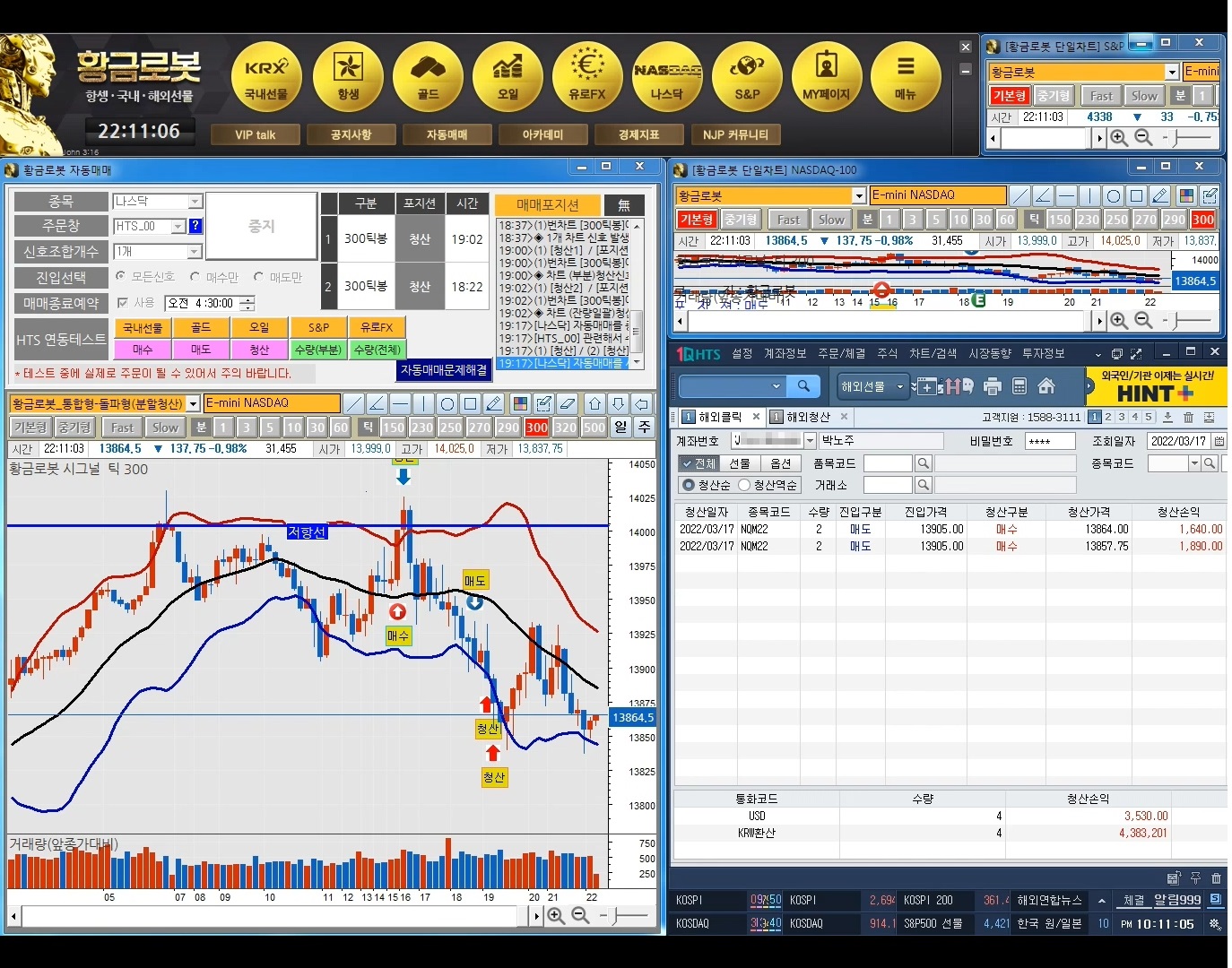The image size is (1232, 968).
Task: Click up arrow icon in main chart toolbar
Action: [x=594, y=403]
